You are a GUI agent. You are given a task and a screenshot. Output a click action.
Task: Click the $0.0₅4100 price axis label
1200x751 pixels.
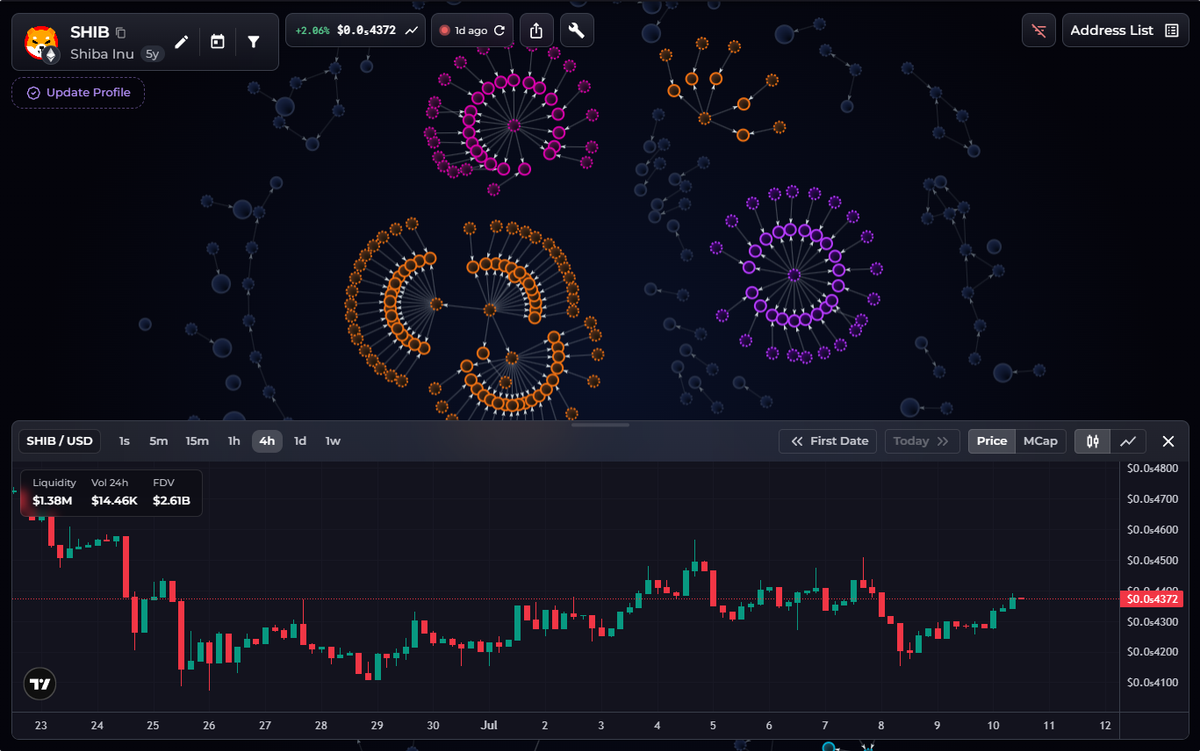pyautogui.click(x=1152, y=683)
